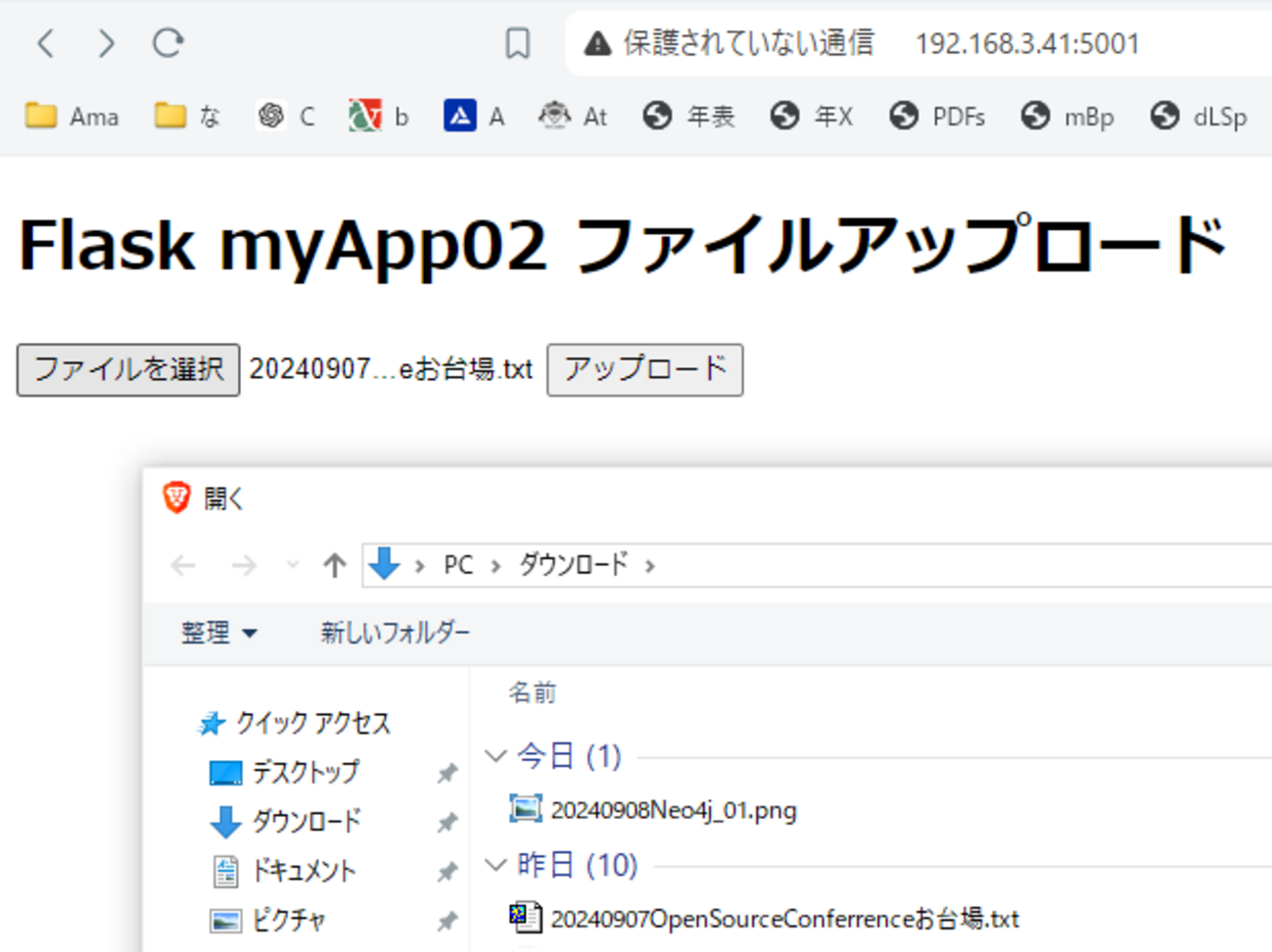Image resolution: width=1272 pixels, height=952 pixels.
Task: Click the insecure connection warning icon
Action: coord(597,43)
